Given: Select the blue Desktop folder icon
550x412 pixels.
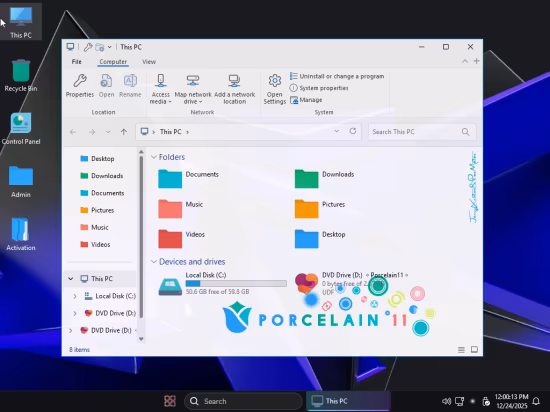Looking at the screenshot, I should click(307, 239).
